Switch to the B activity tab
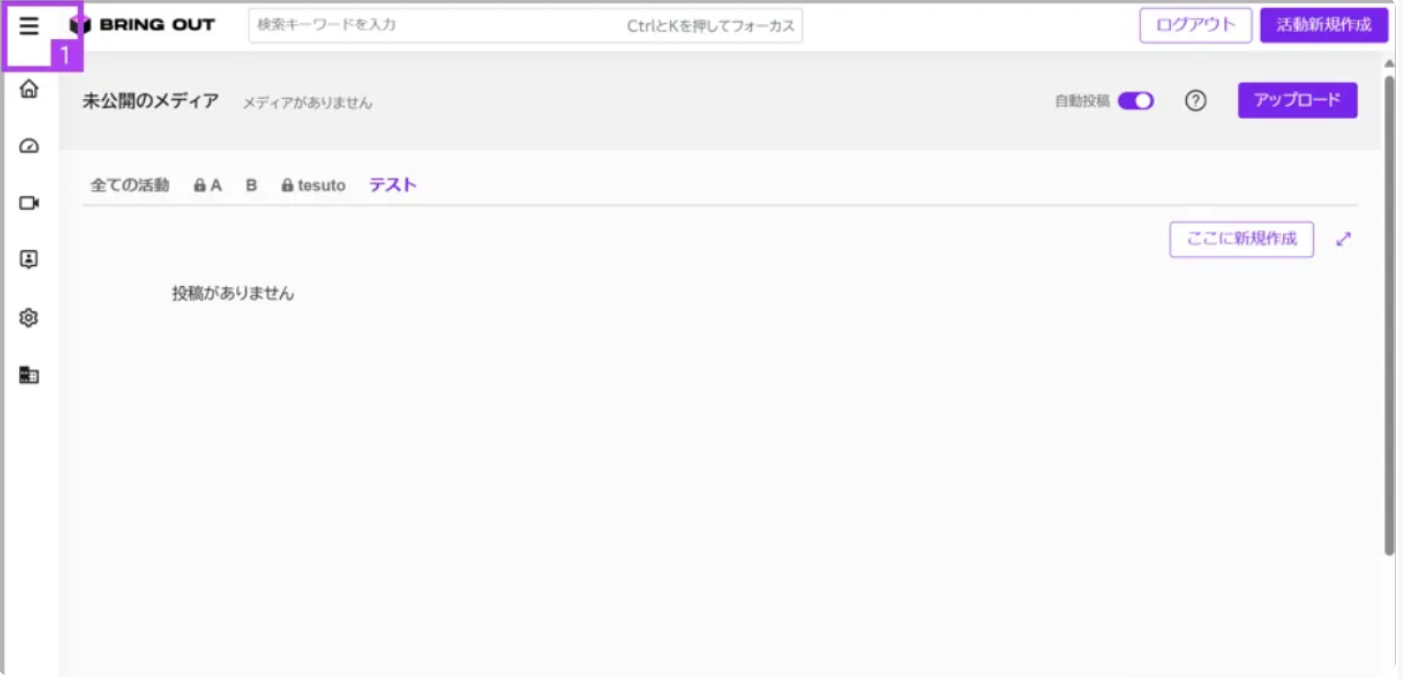The width and height of the screenshot is (1403, 680). [x=252, y=186]
